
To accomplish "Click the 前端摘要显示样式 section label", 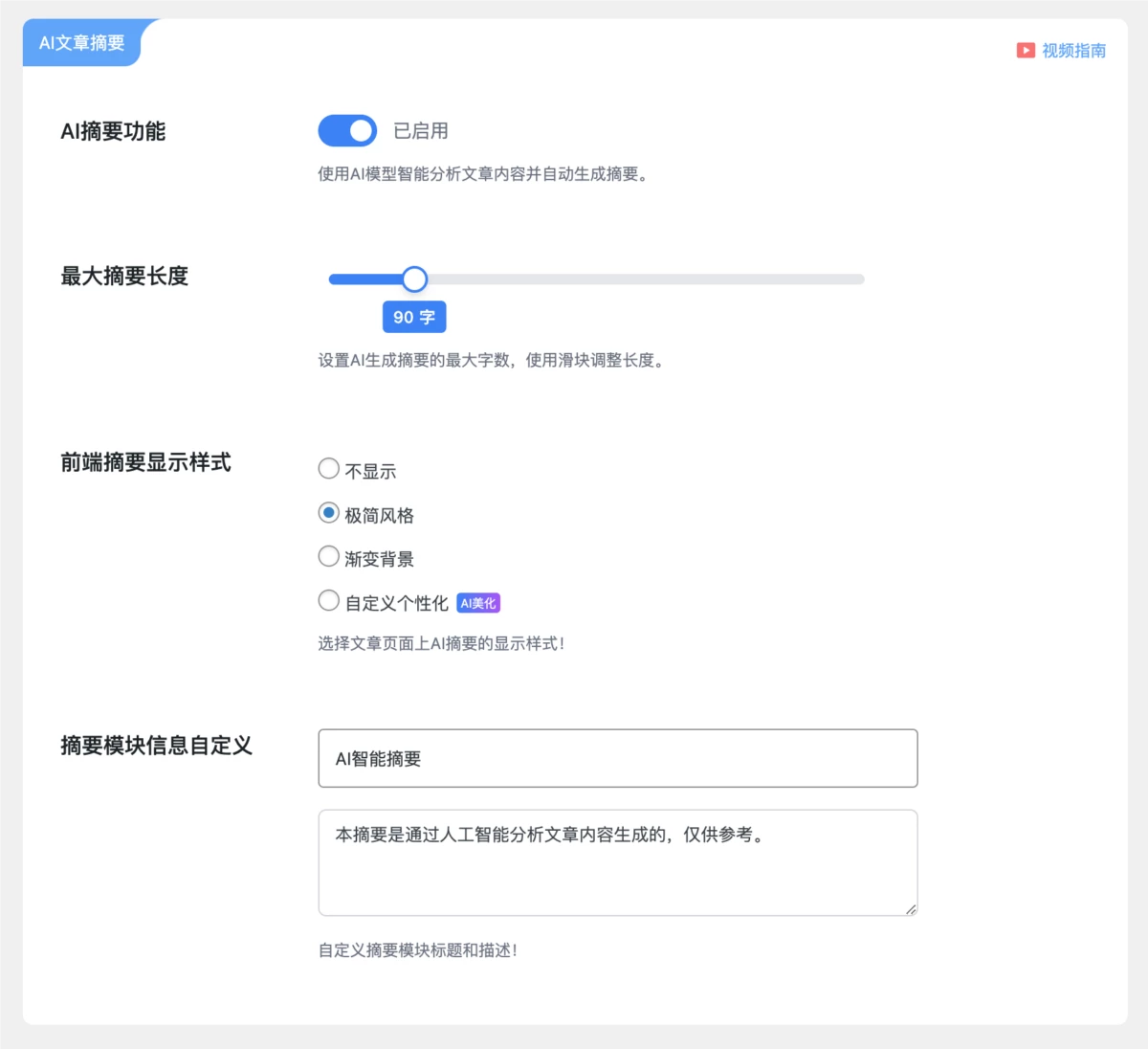I will click(145, 463).
